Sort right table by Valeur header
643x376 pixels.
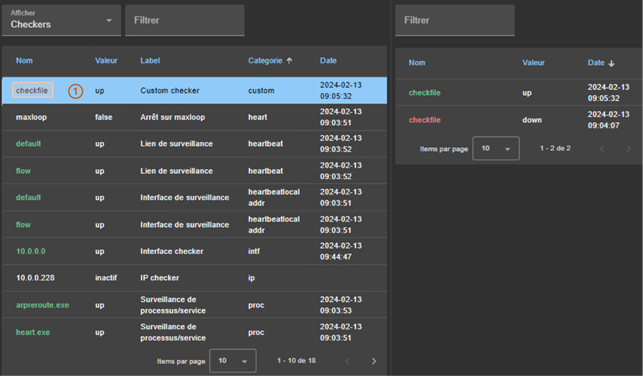533,63
